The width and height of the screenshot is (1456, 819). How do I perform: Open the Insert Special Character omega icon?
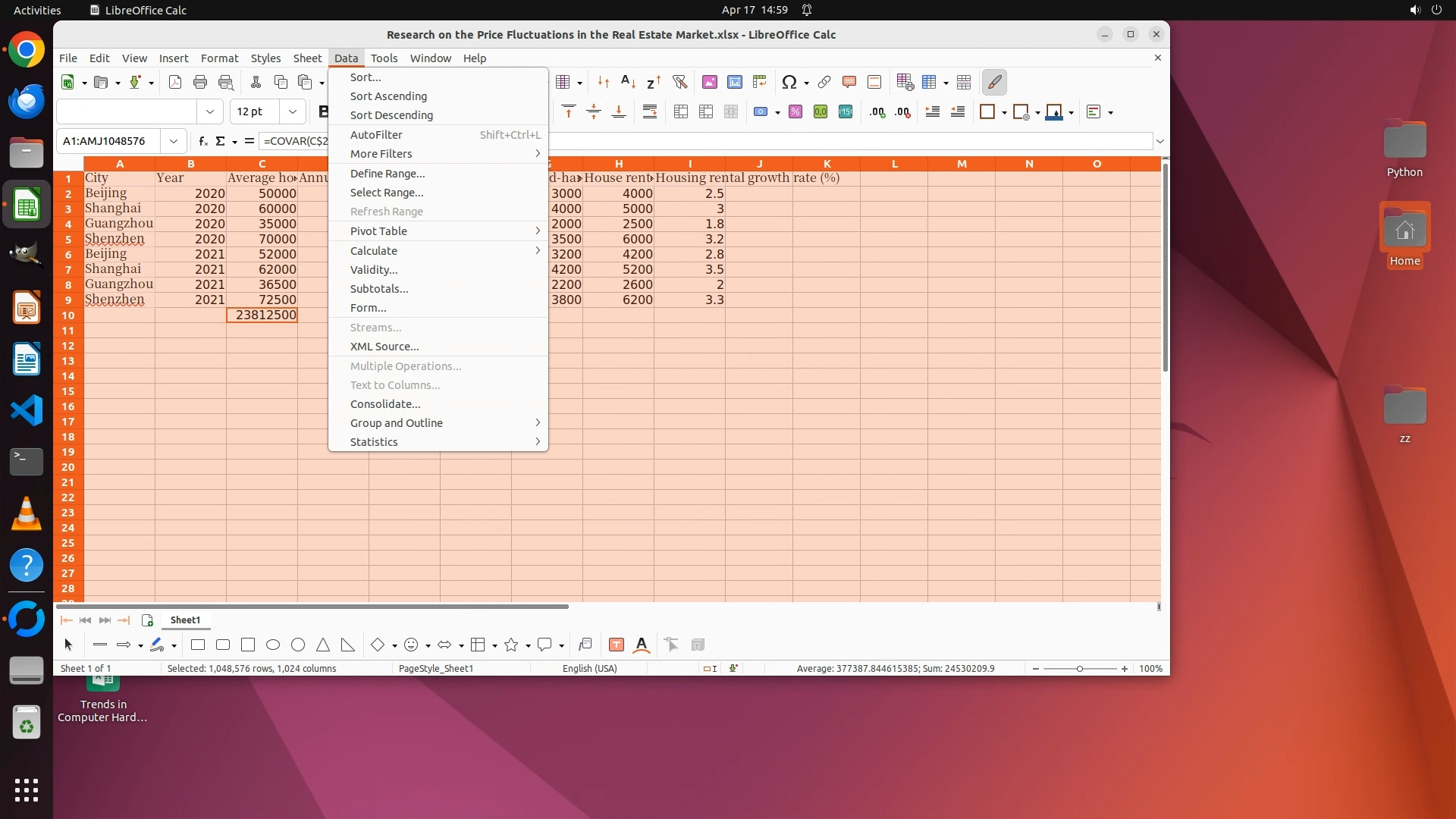789,82
